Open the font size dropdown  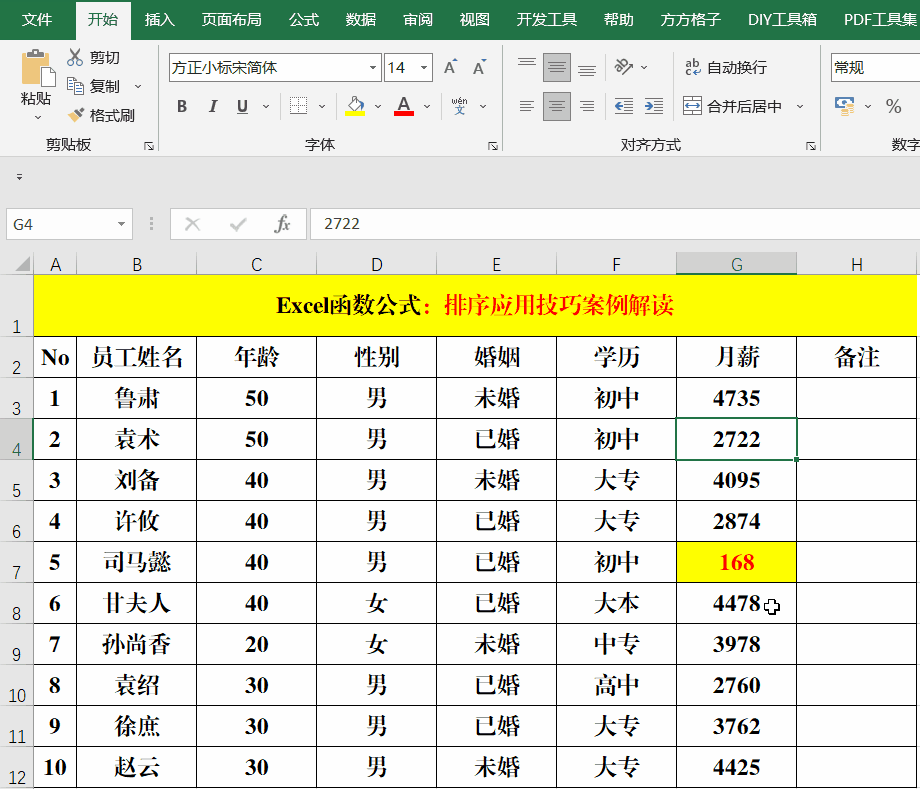[x=424, y=67]
